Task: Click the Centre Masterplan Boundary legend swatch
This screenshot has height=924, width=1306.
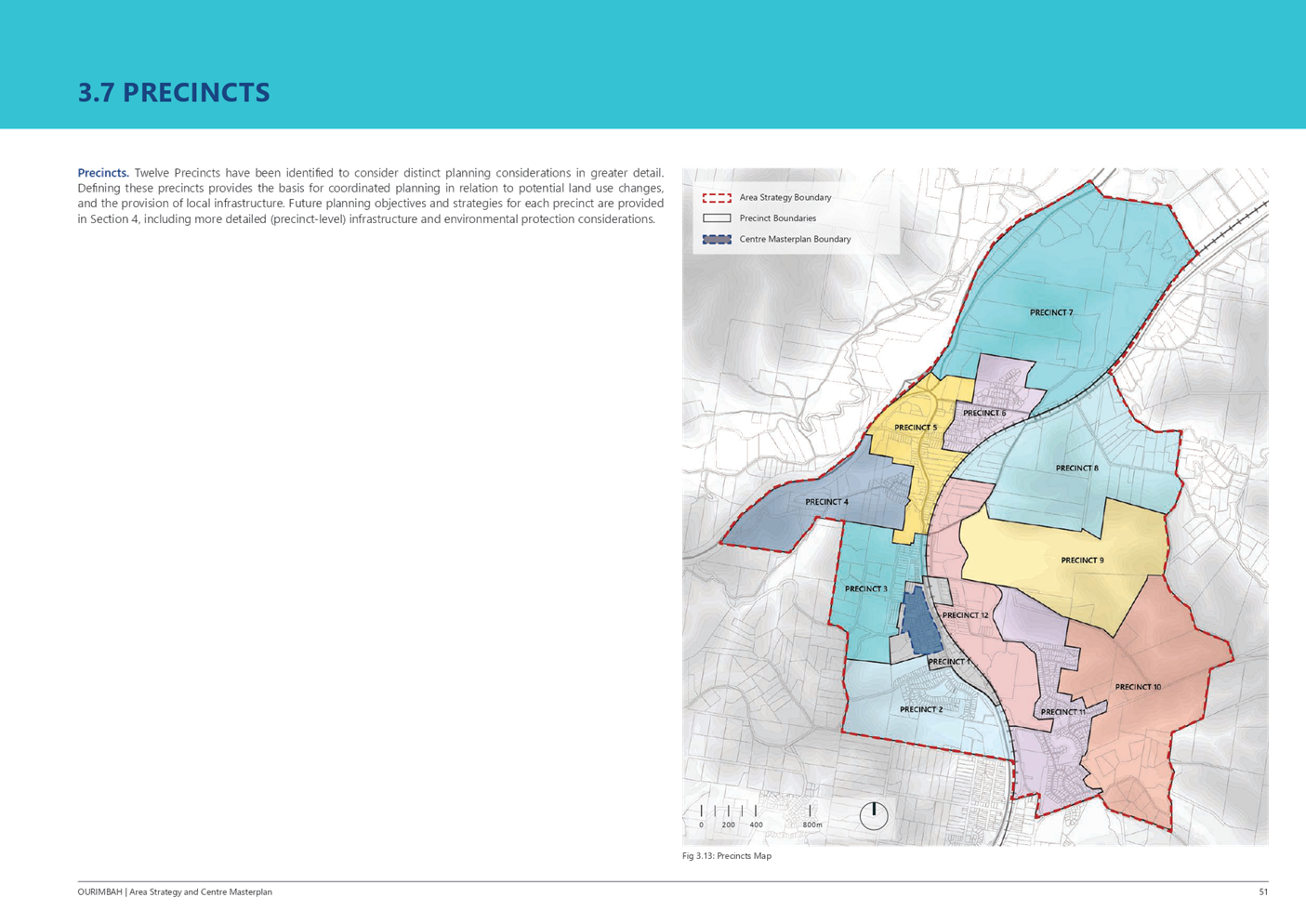Action: point(717,239)
